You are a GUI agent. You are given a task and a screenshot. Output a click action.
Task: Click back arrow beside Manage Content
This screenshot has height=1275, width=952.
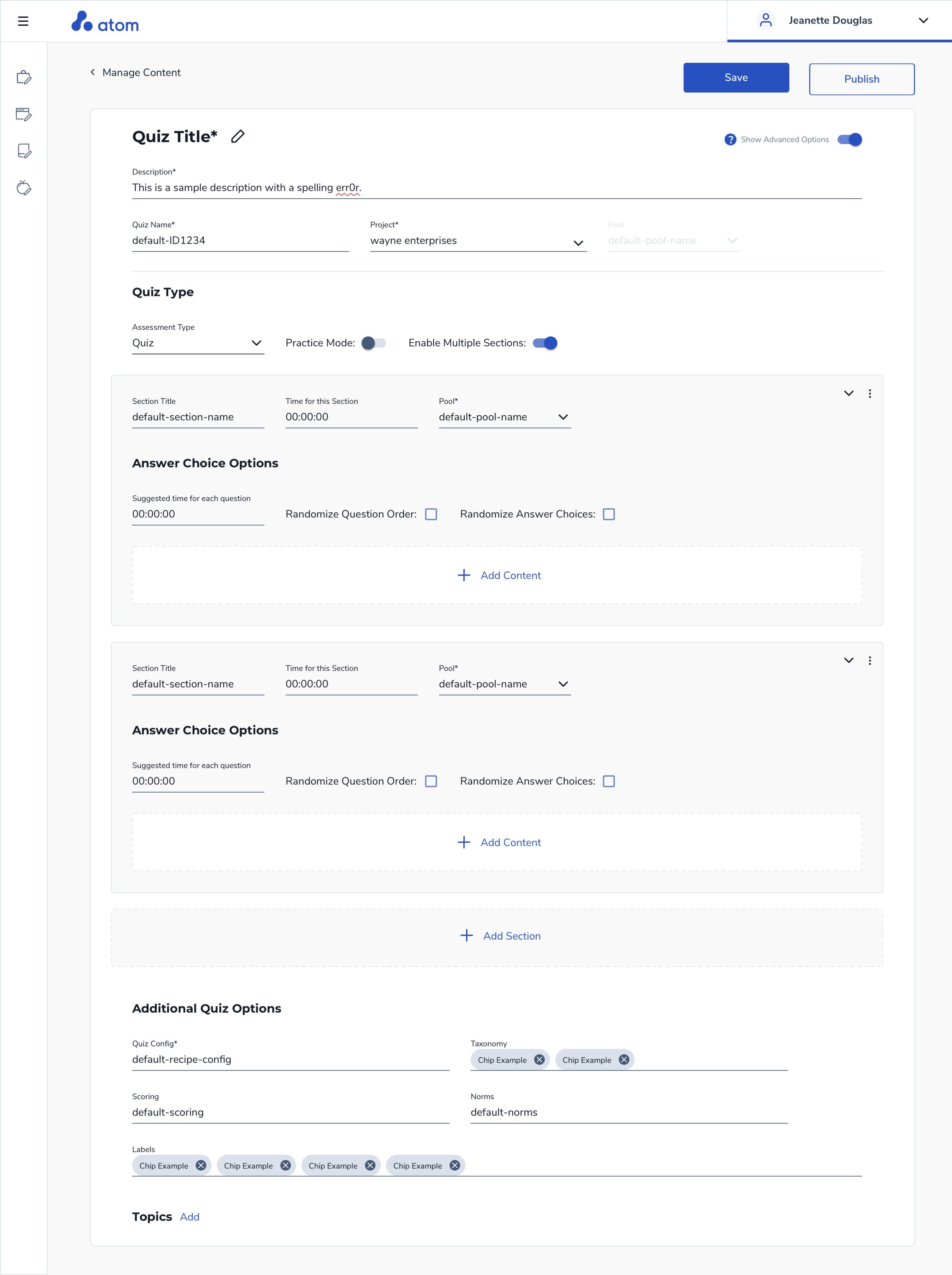93,72
